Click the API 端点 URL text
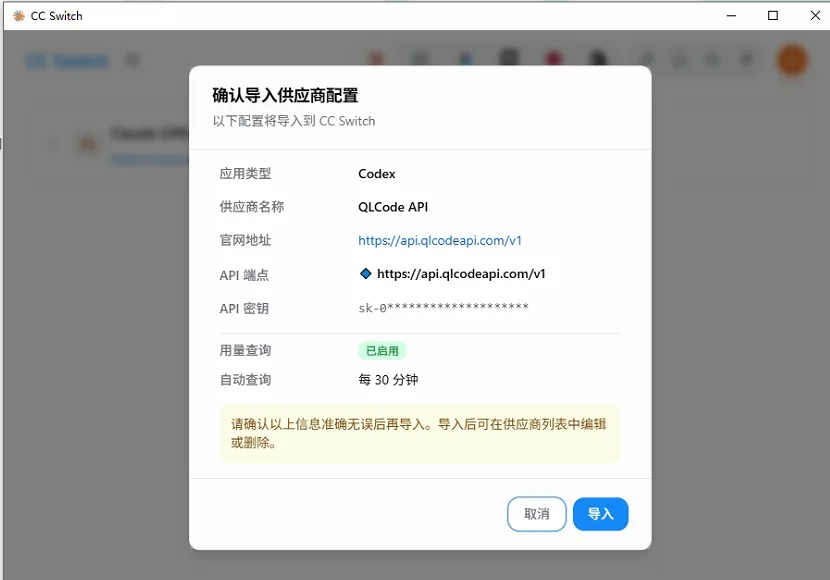The image size is (830, 580). click(461, 274)
